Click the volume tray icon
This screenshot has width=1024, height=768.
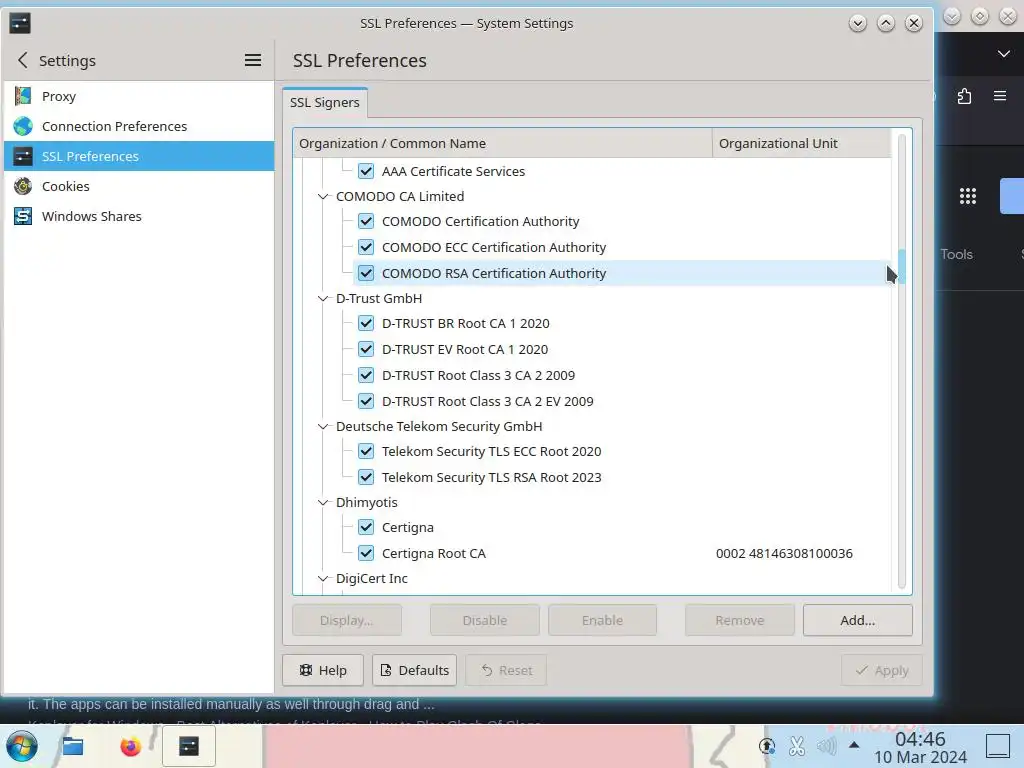[826, 746]
